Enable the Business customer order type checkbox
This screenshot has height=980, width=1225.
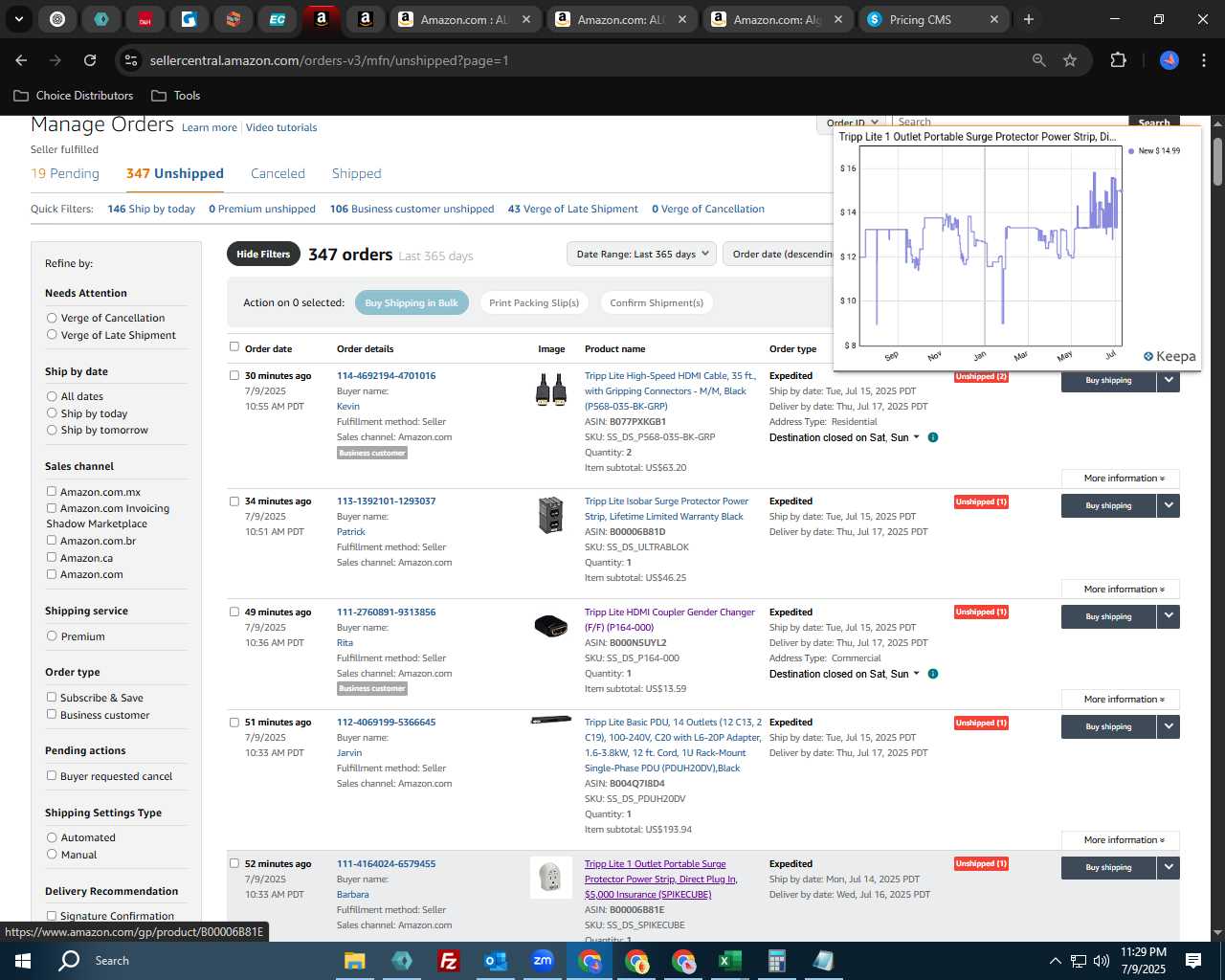52,715
